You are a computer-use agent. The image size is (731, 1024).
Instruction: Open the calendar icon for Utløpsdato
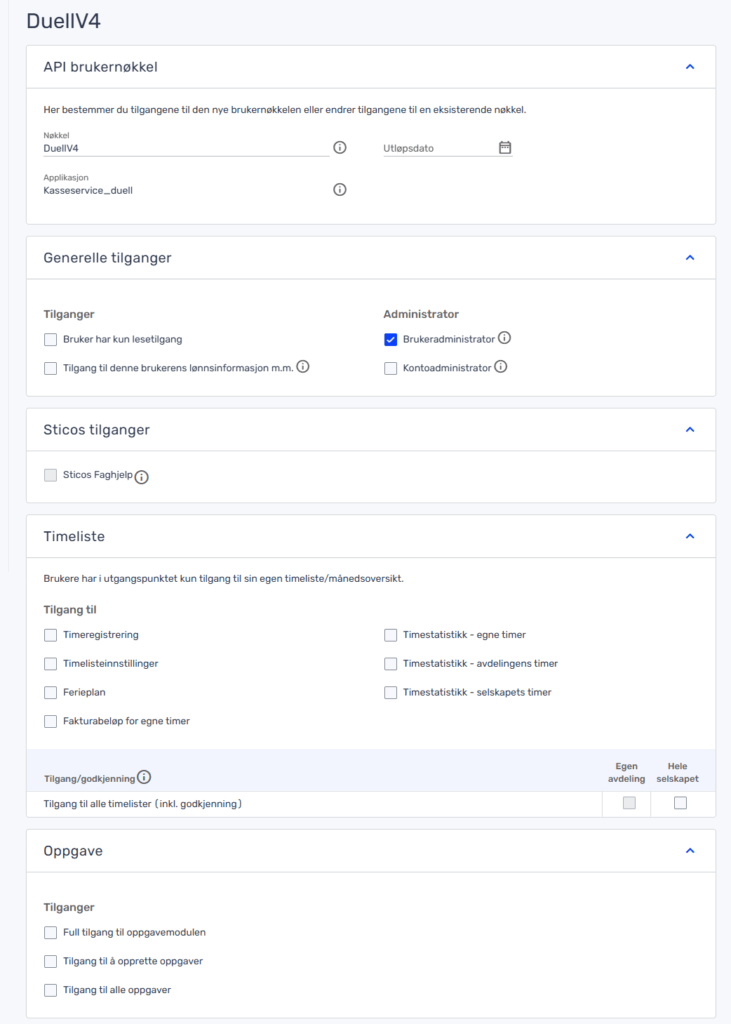pos(505,148)
